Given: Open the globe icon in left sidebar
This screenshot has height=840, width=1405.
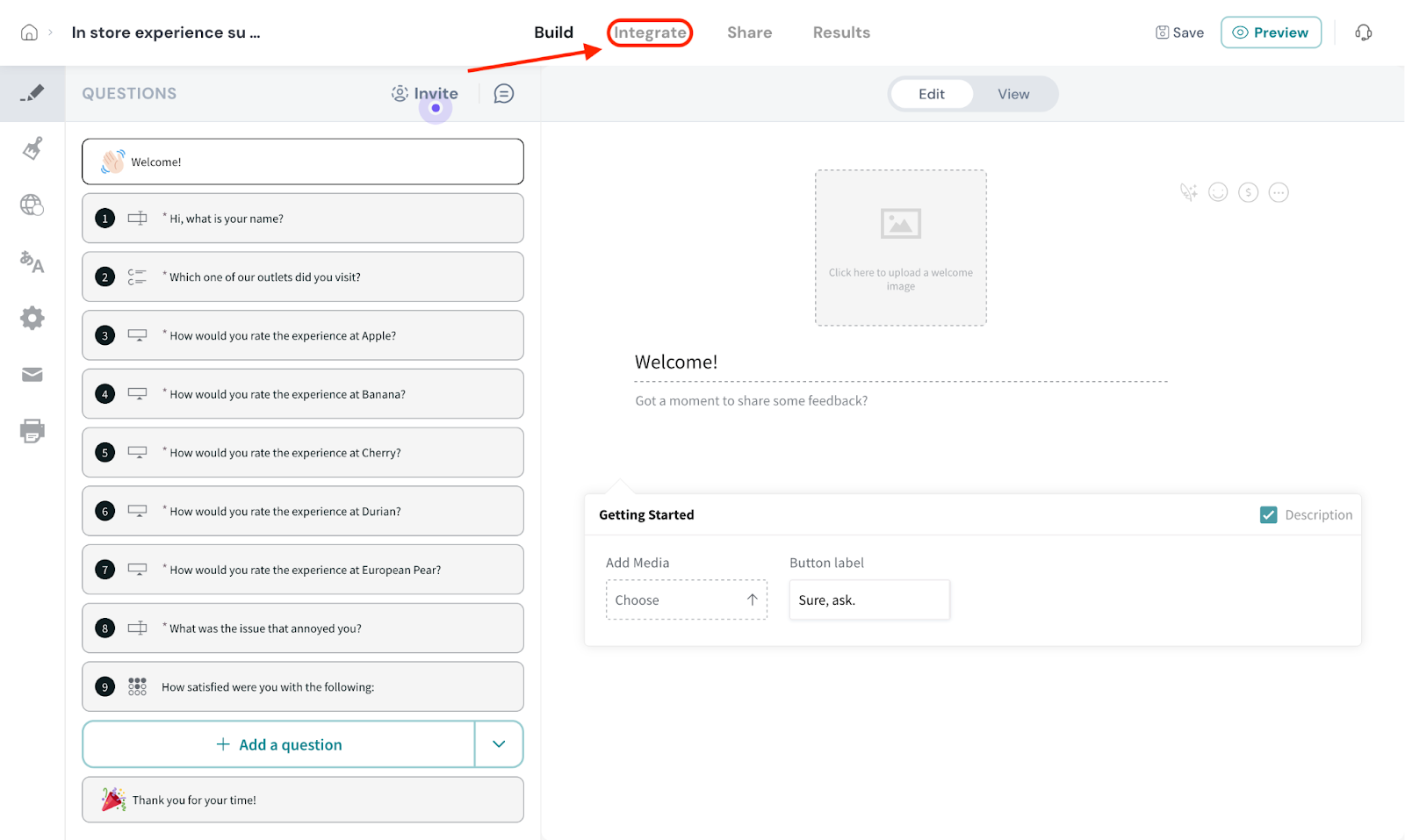Looking at the screenshot, I should 32,205.
